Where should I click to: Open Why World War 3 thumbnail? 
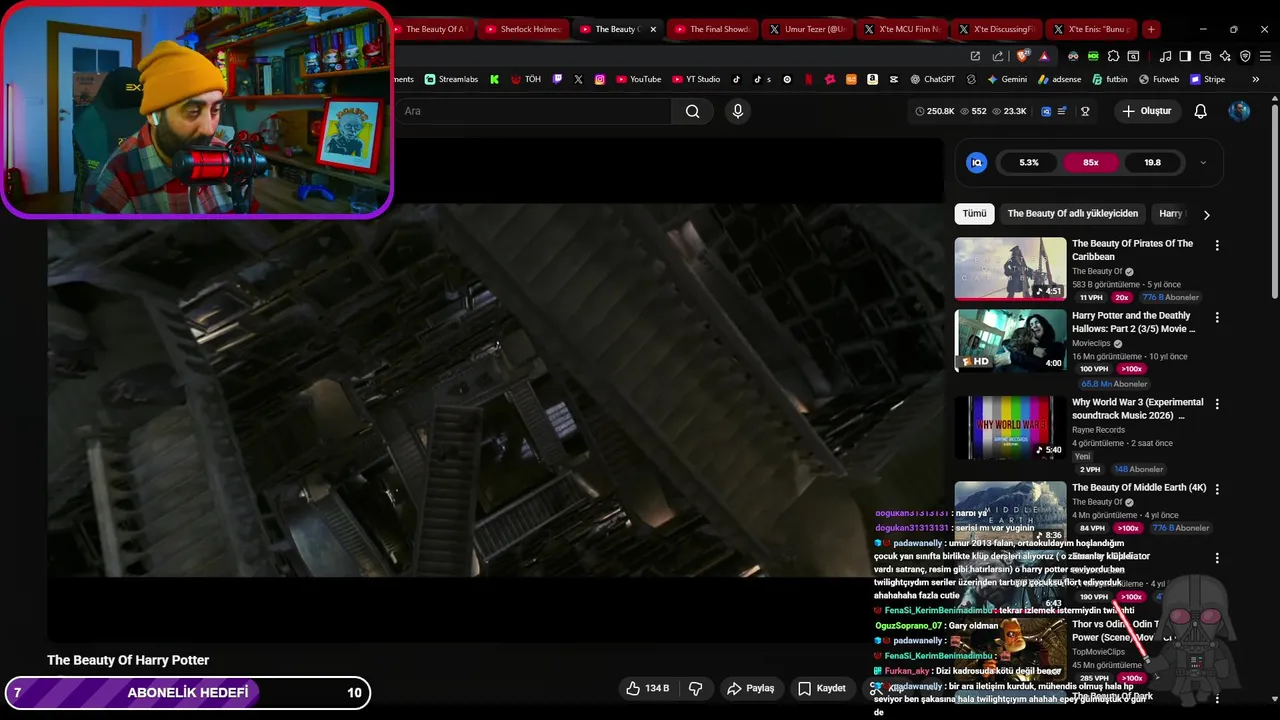[x=1010, y=427]
